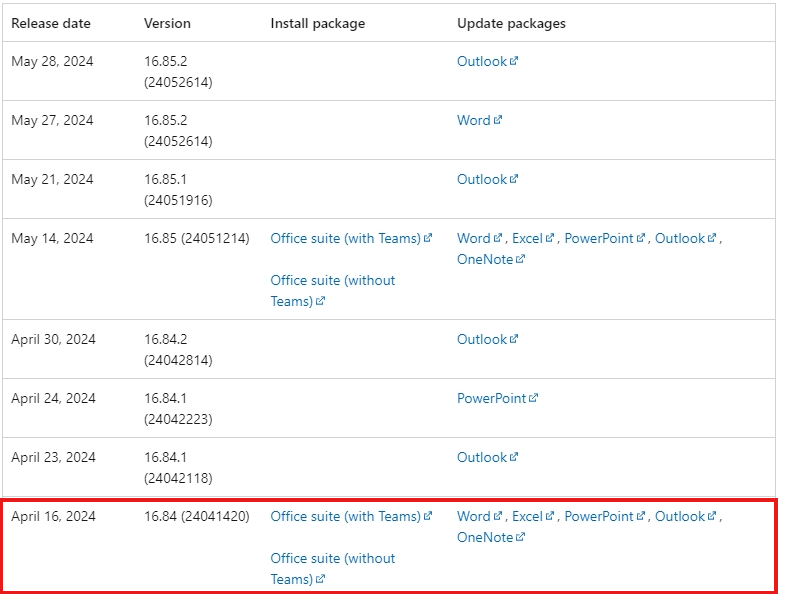Download Office suite (with Teams) for April 16, 2024
This screenshot has width=785, height=594.
pos(351,516)
